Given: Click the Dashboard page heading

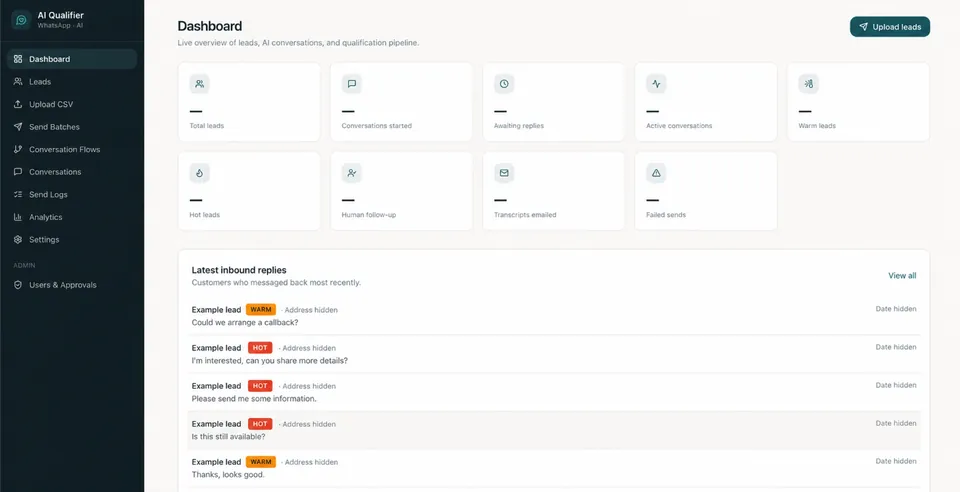Looking at the screenshot, I should tap(209, 26).
